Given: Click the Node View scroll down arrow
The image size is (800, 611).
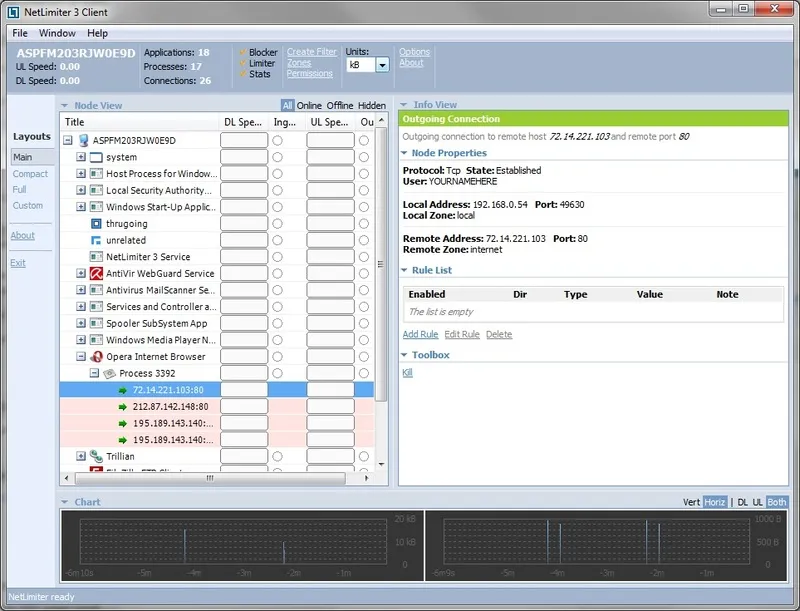Looking at the screenshot, I should (x=381, y=465).
